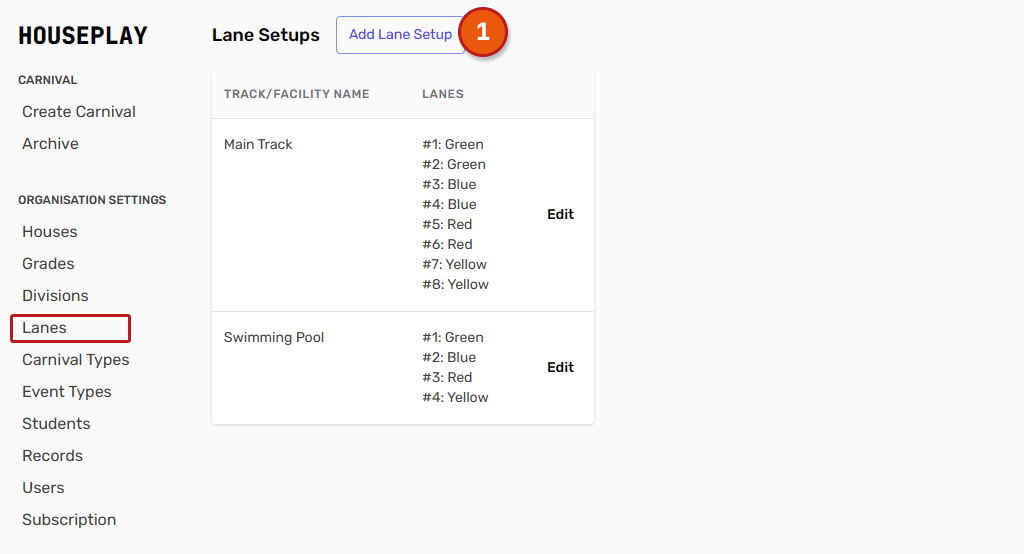Image resolution: width=1024 pixels, height=554 pixels.
Task: Open the Divisions settings page
Action: [55, 296]
